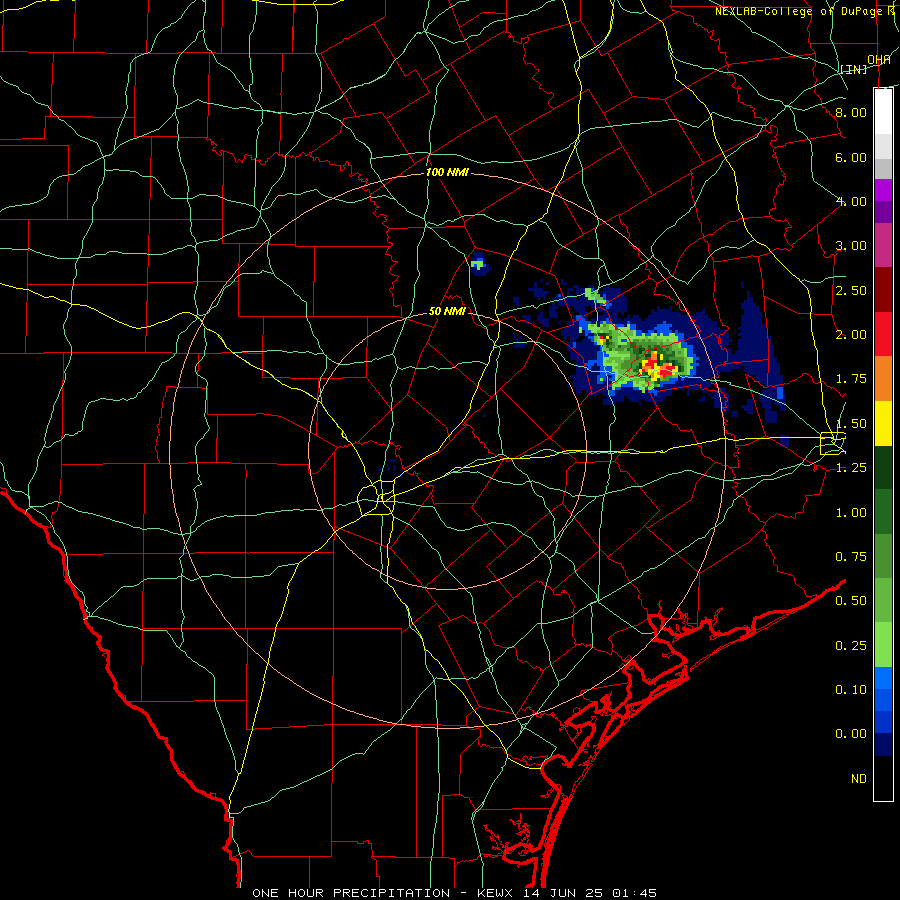Select the yellow 1.50 legend color block
Viewport: 900px width, 900px height.
click(x=883, y=423)
